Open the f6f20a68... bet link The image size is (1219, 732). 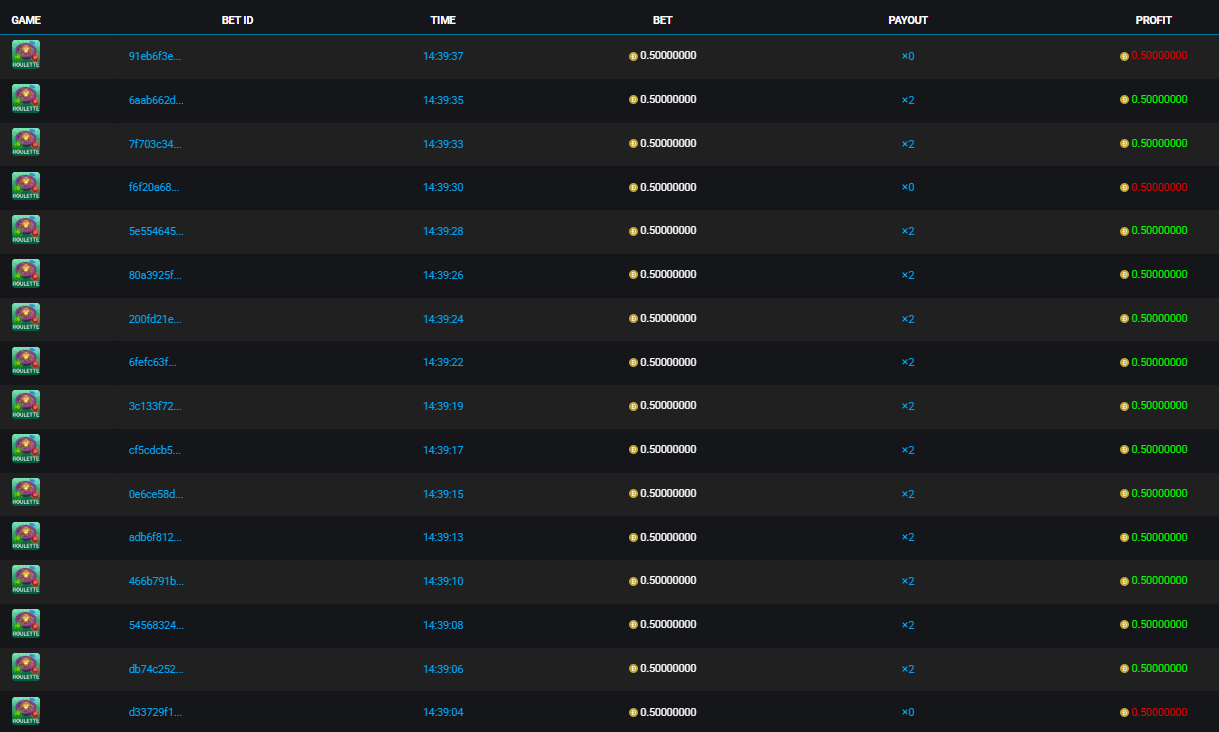point(155,187)
